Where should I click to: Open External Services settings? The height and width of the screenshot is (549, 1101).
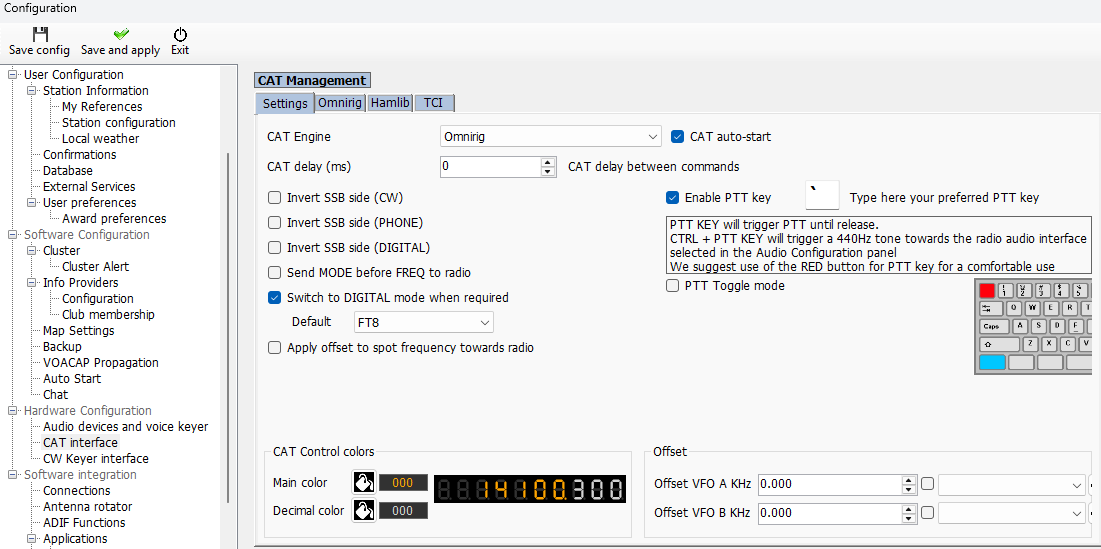[89, 187]
